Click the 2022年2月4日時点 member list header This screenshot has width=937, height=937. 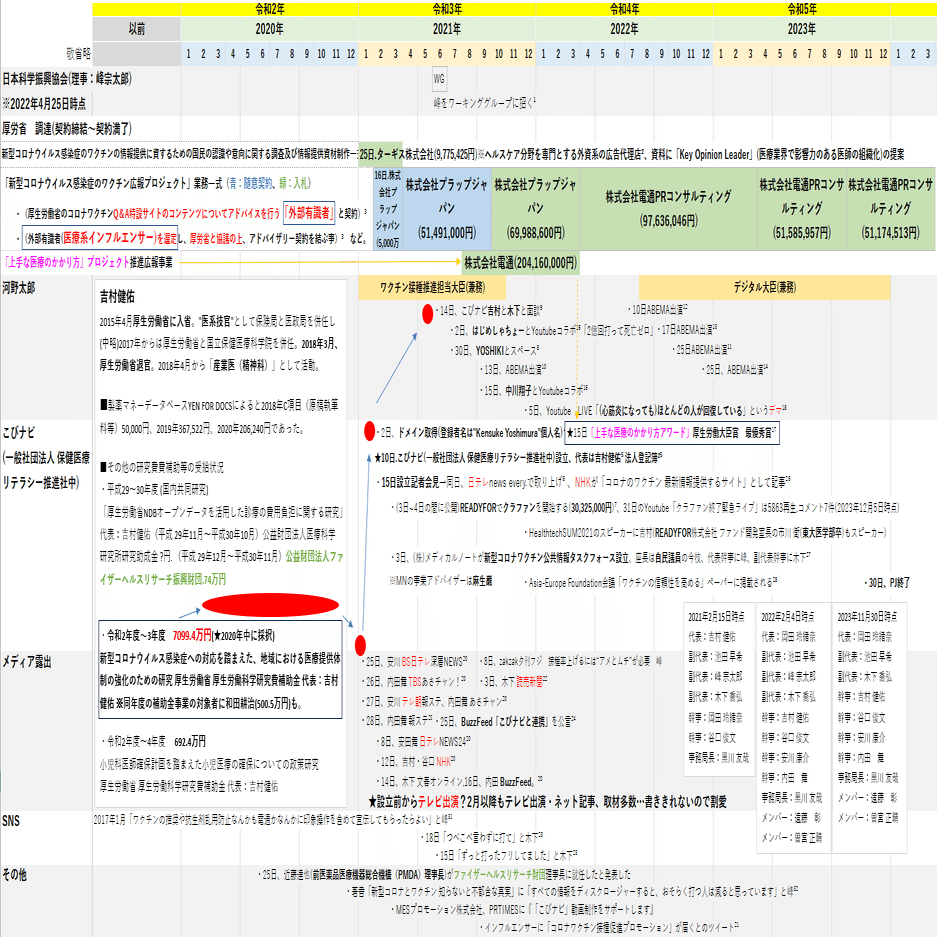(x=788, y=617)
